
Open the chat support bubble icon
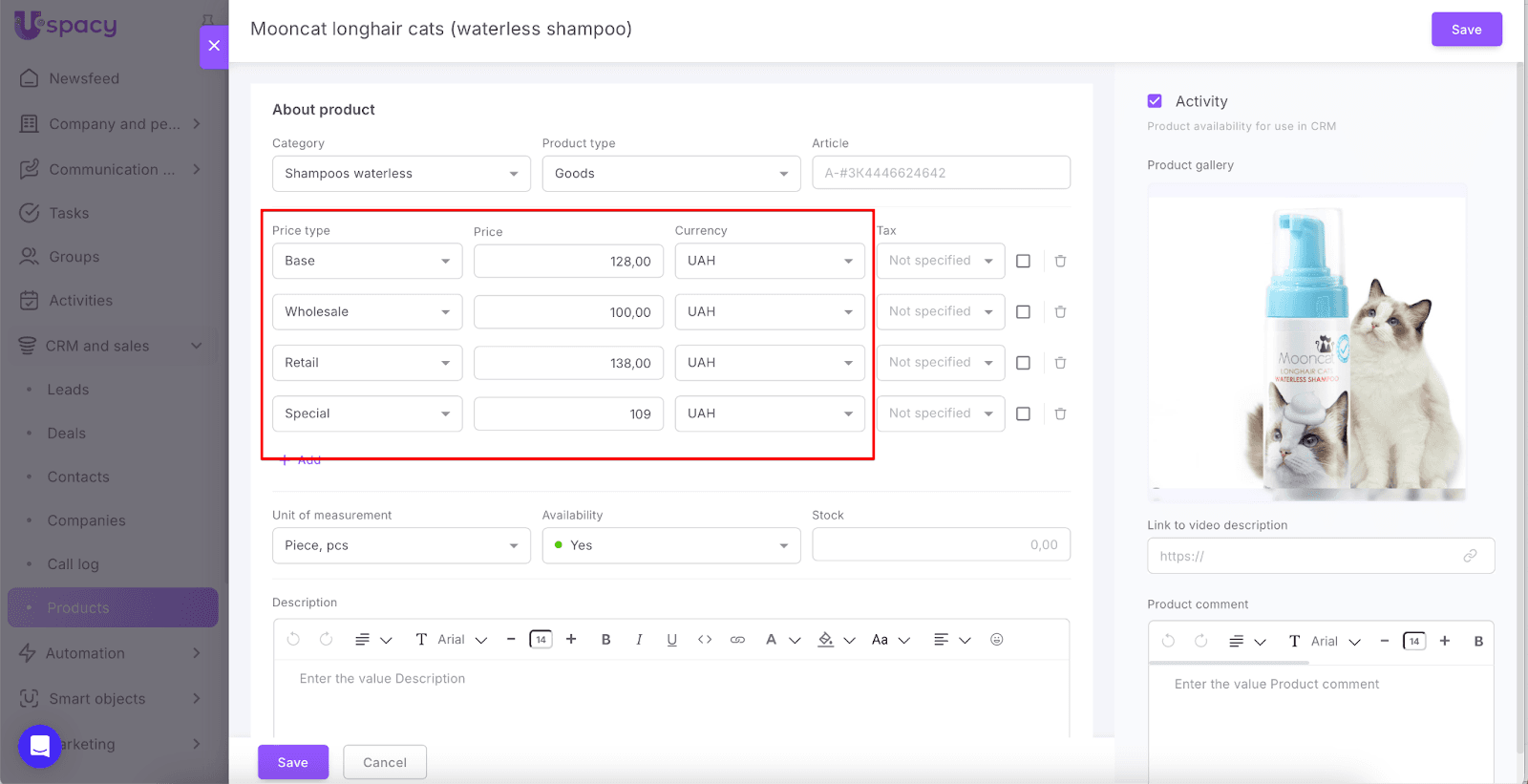(x=40, y=747)
